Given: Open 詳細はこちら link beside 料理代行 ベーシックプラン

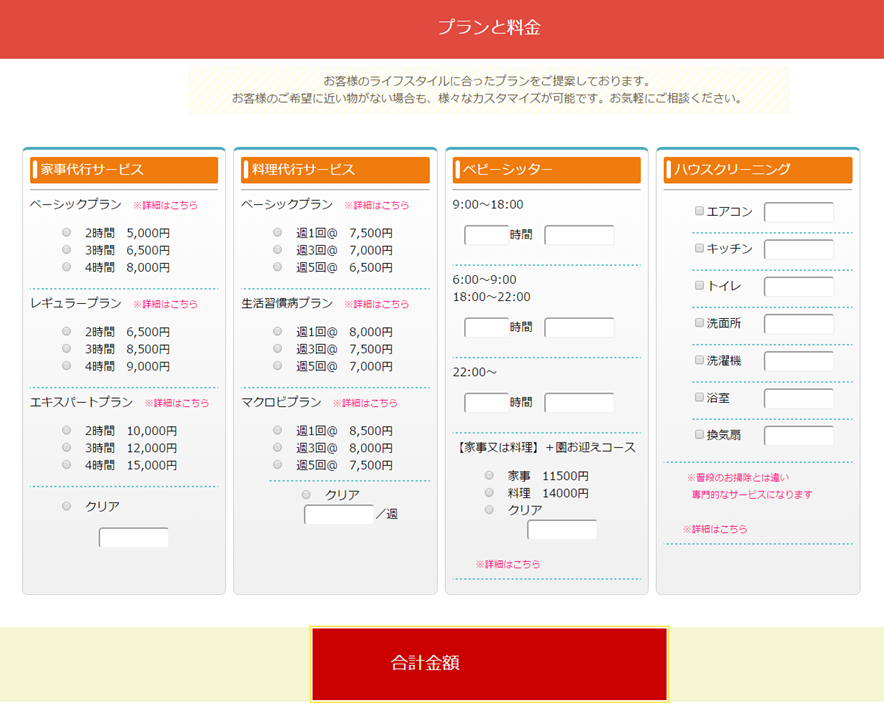Looking at the screenshot, I should click(x=377, y=205).
